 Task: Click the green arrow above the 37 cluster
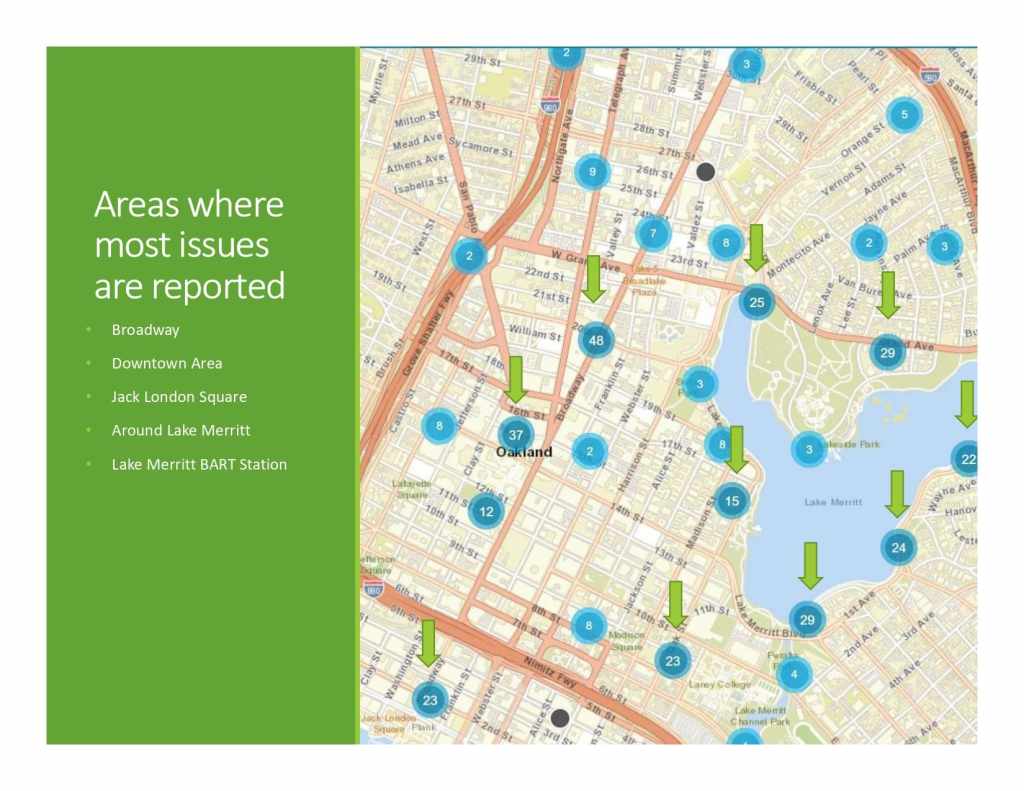click(516, 380)
